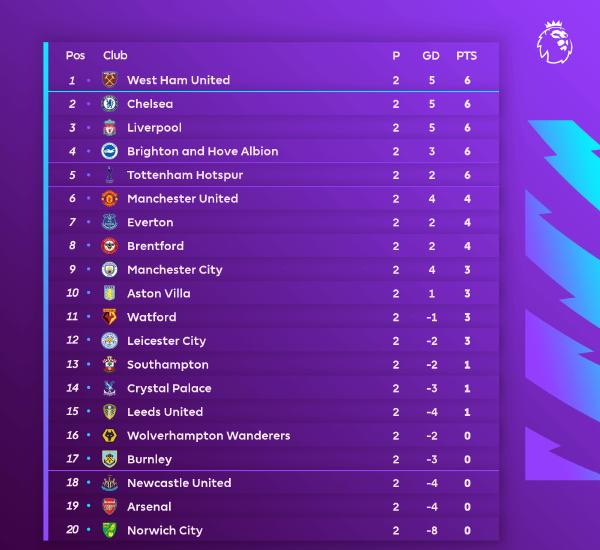Click the Liverpool club crest
600x550 pixels.
click(x=110, y=128)
